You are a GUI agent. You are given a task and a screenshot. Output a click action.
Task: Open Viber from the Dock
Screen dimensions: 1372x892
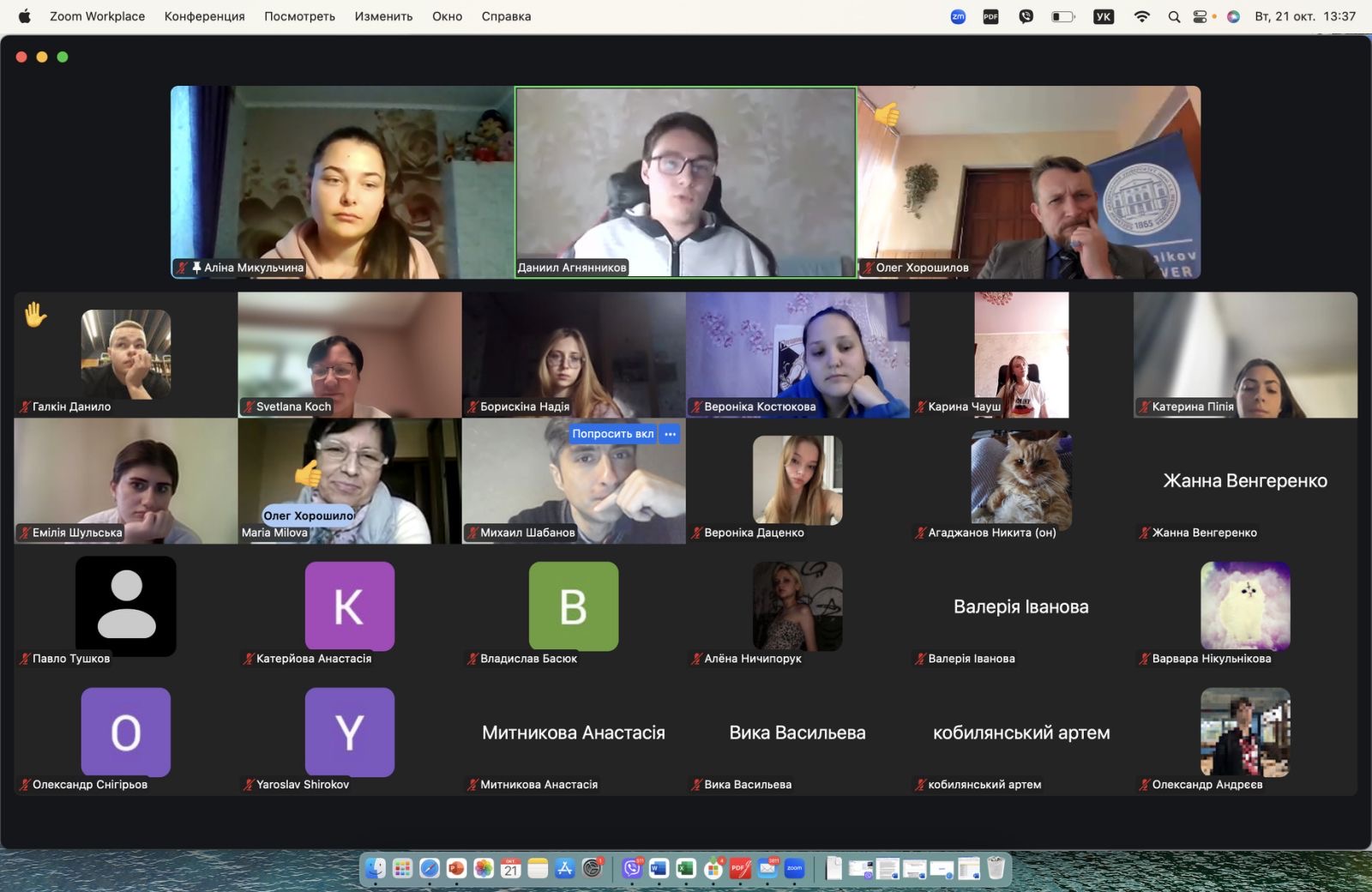pos(632,869)
